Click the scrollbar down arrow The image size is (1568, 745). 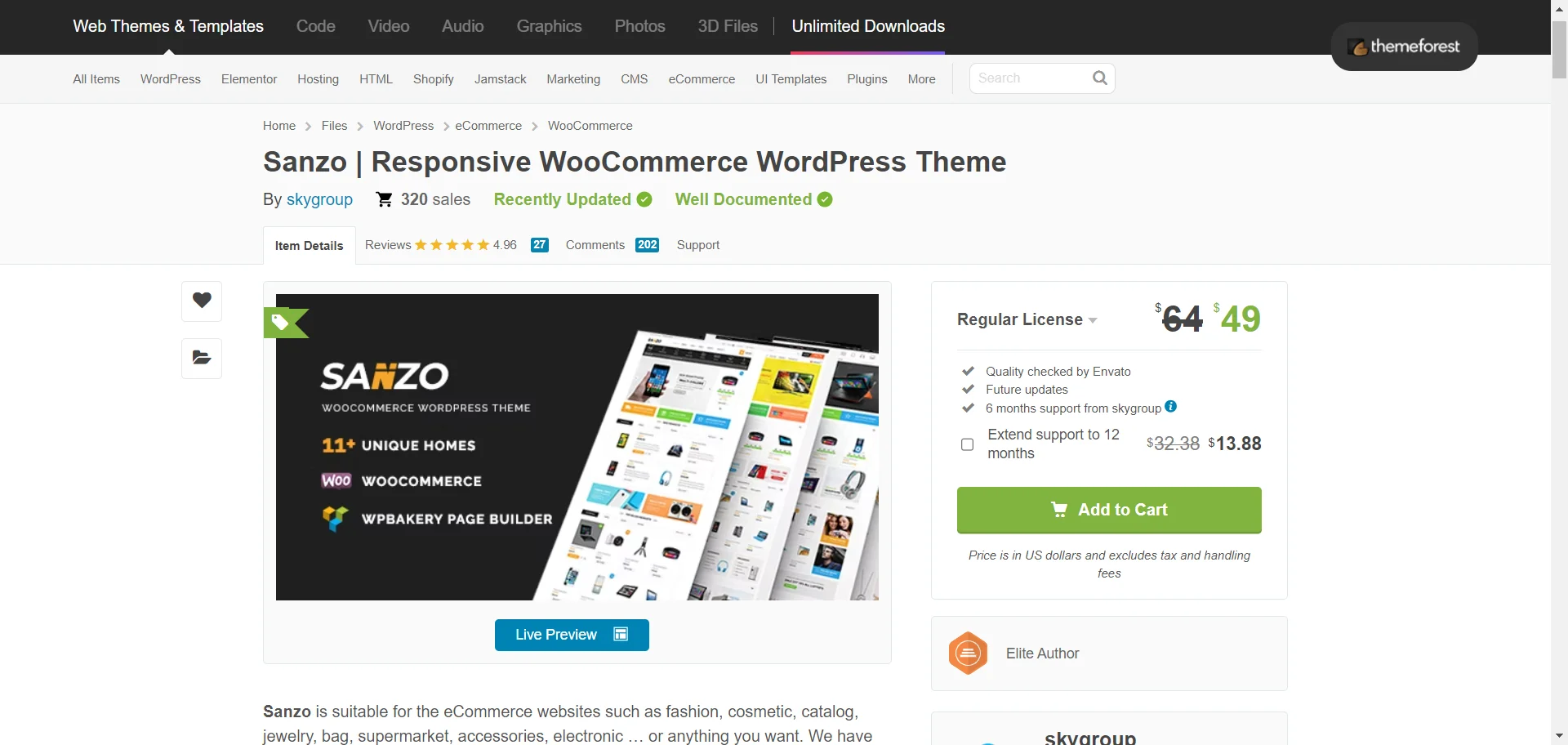click(x=1559, y=736)
